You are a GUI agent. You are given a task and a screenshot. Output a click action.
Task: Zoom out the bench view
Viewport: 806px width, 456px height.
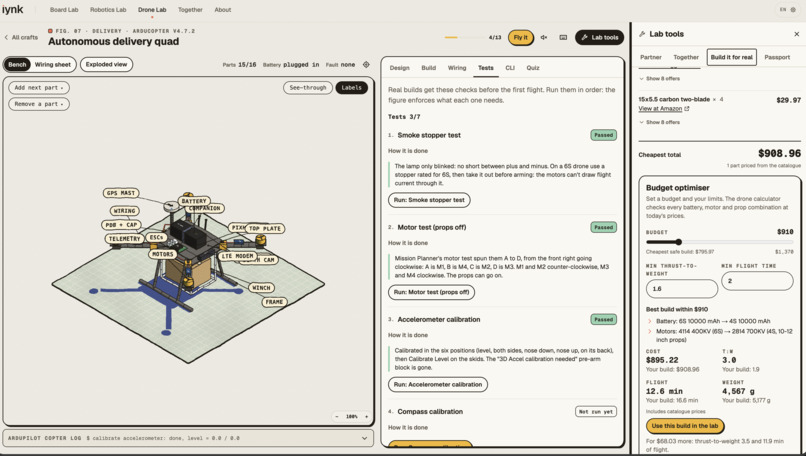(x=337, y=416)
